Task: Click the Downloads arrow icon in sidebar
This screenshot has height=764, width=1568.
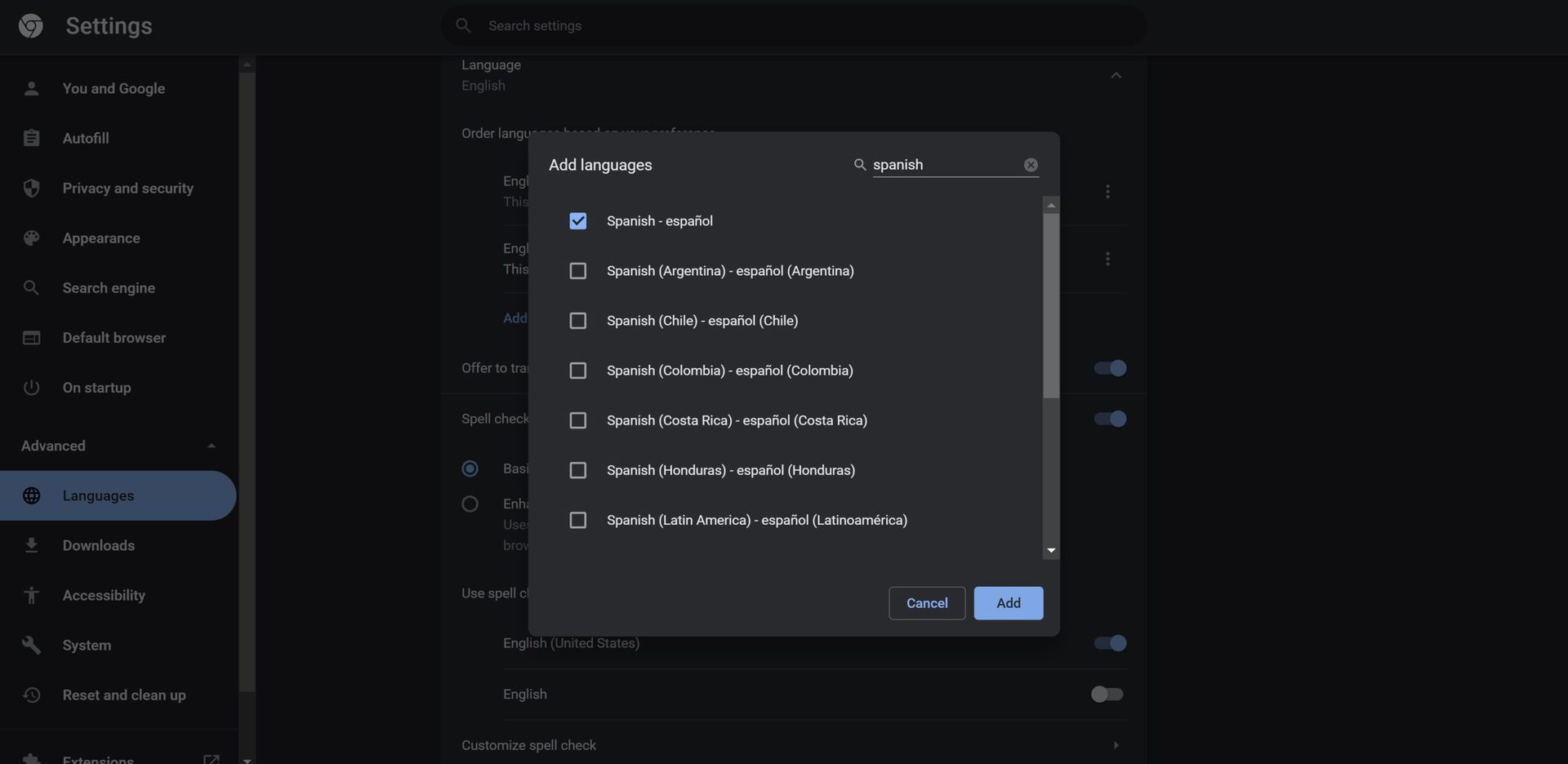Action: (31, 545)
